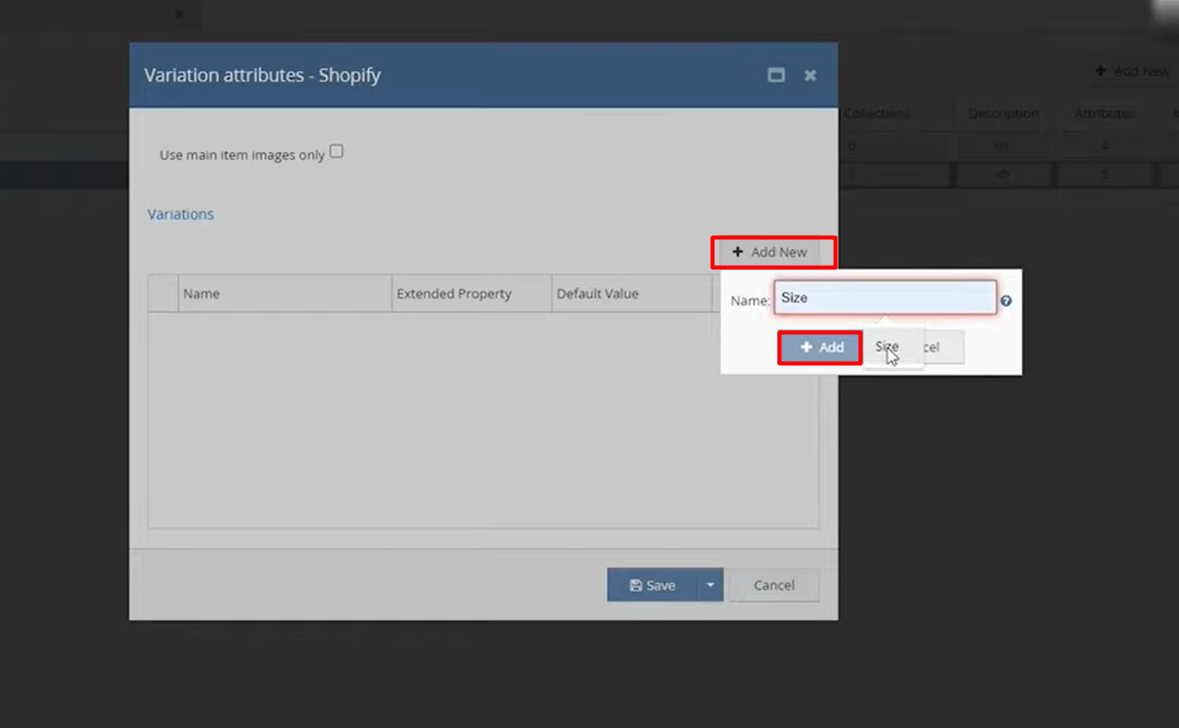Expand the Save dropdown arrow

tap(711, 585)
